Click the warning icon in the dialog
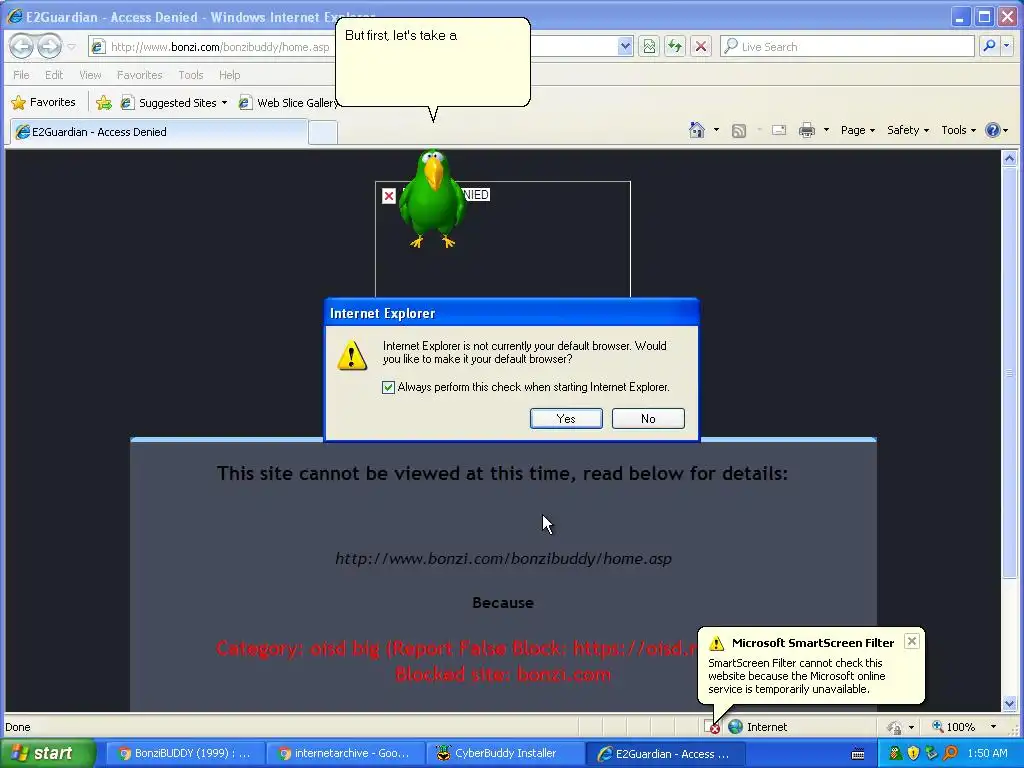 click(352, 356)
